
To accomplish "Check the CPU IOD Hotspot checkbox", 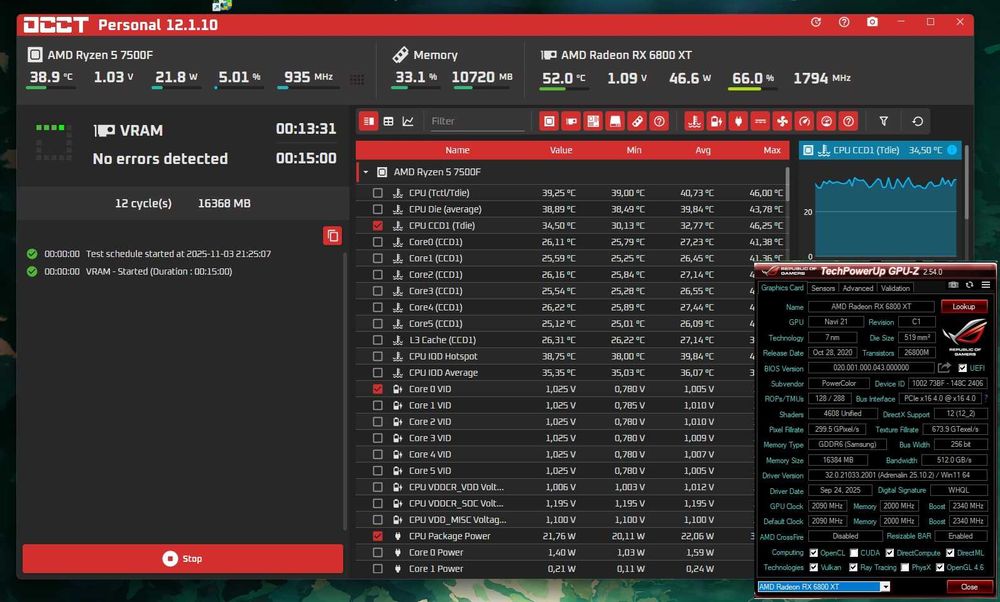I will click(x=378, y=356).
